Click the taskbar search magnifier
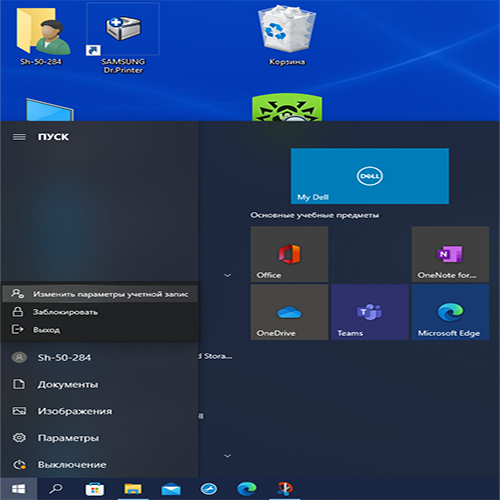500x500 pixels. click(x=56, y=489)
